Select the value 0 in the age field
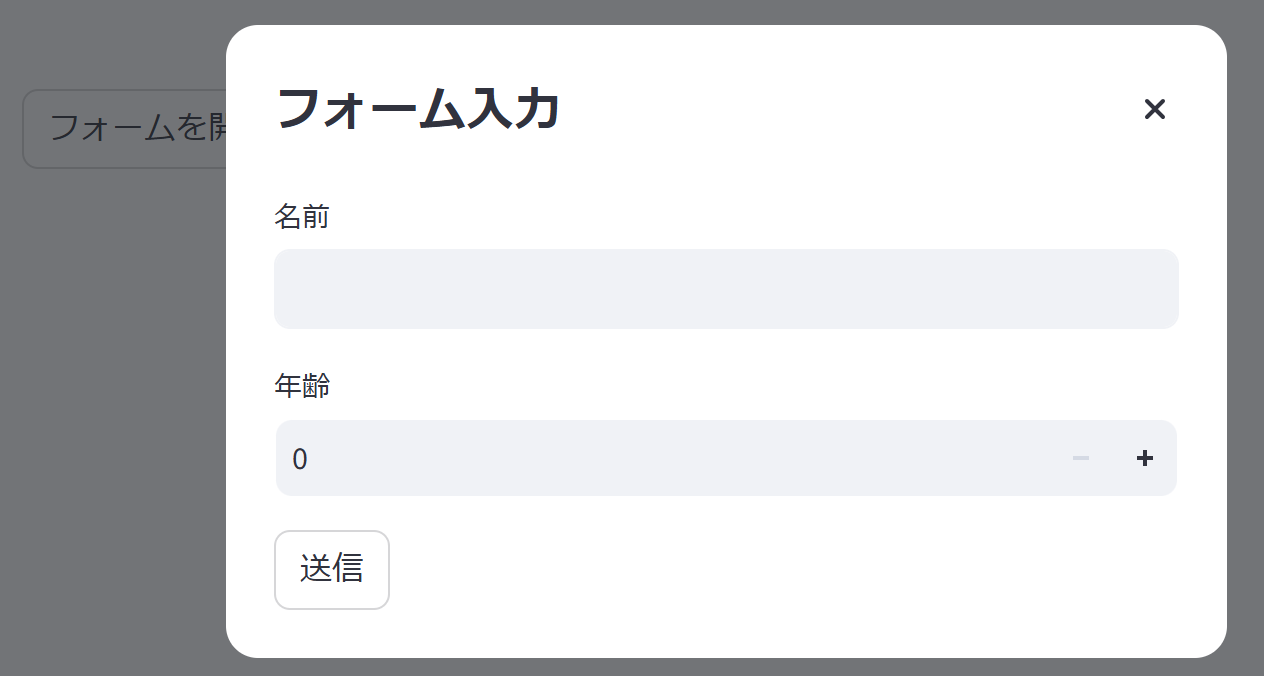 [x=300, y=459]
